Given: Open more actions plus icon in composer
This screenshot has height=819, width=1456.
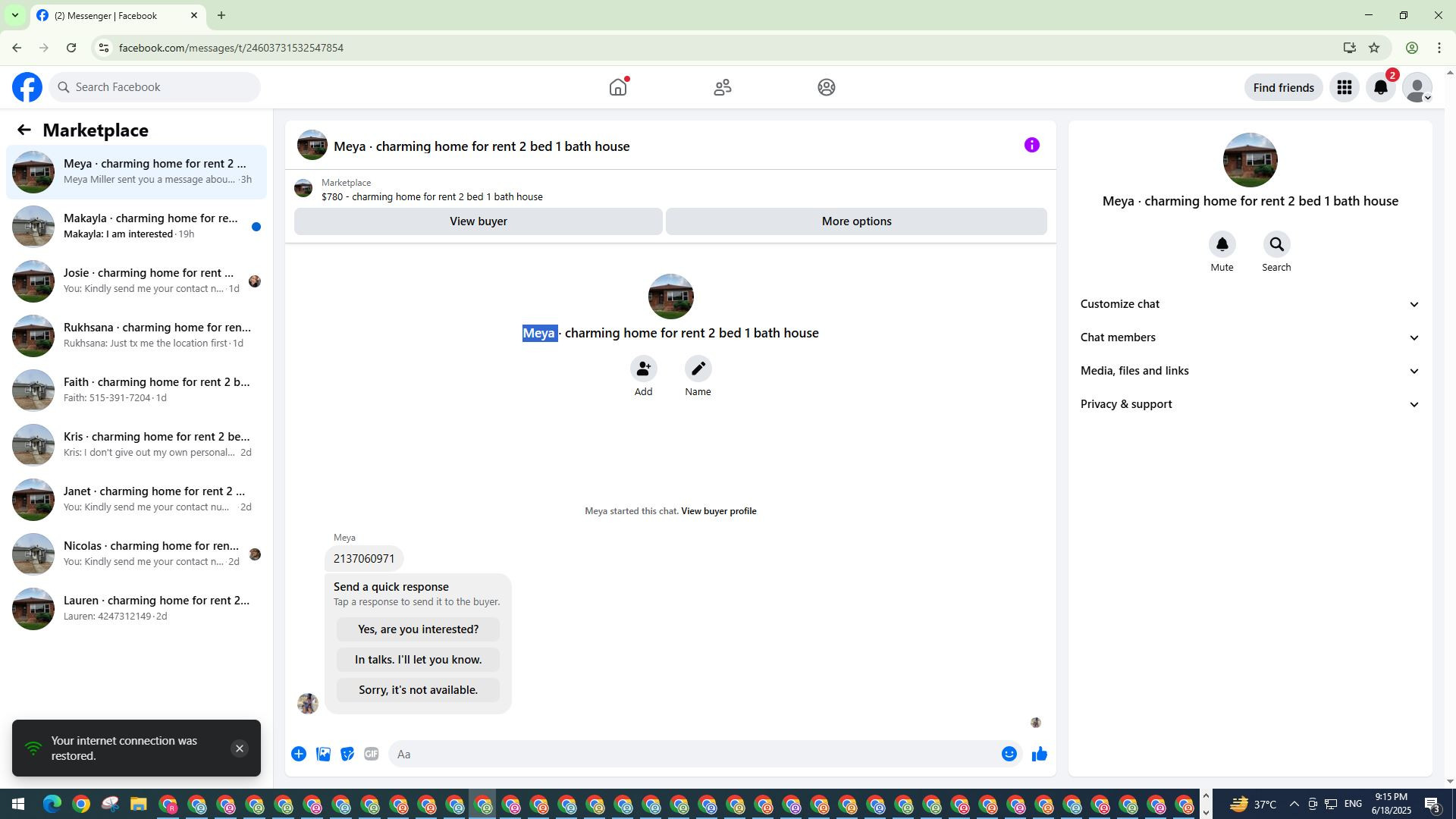Looking at the screenshot, I should [x=299, y=754].
